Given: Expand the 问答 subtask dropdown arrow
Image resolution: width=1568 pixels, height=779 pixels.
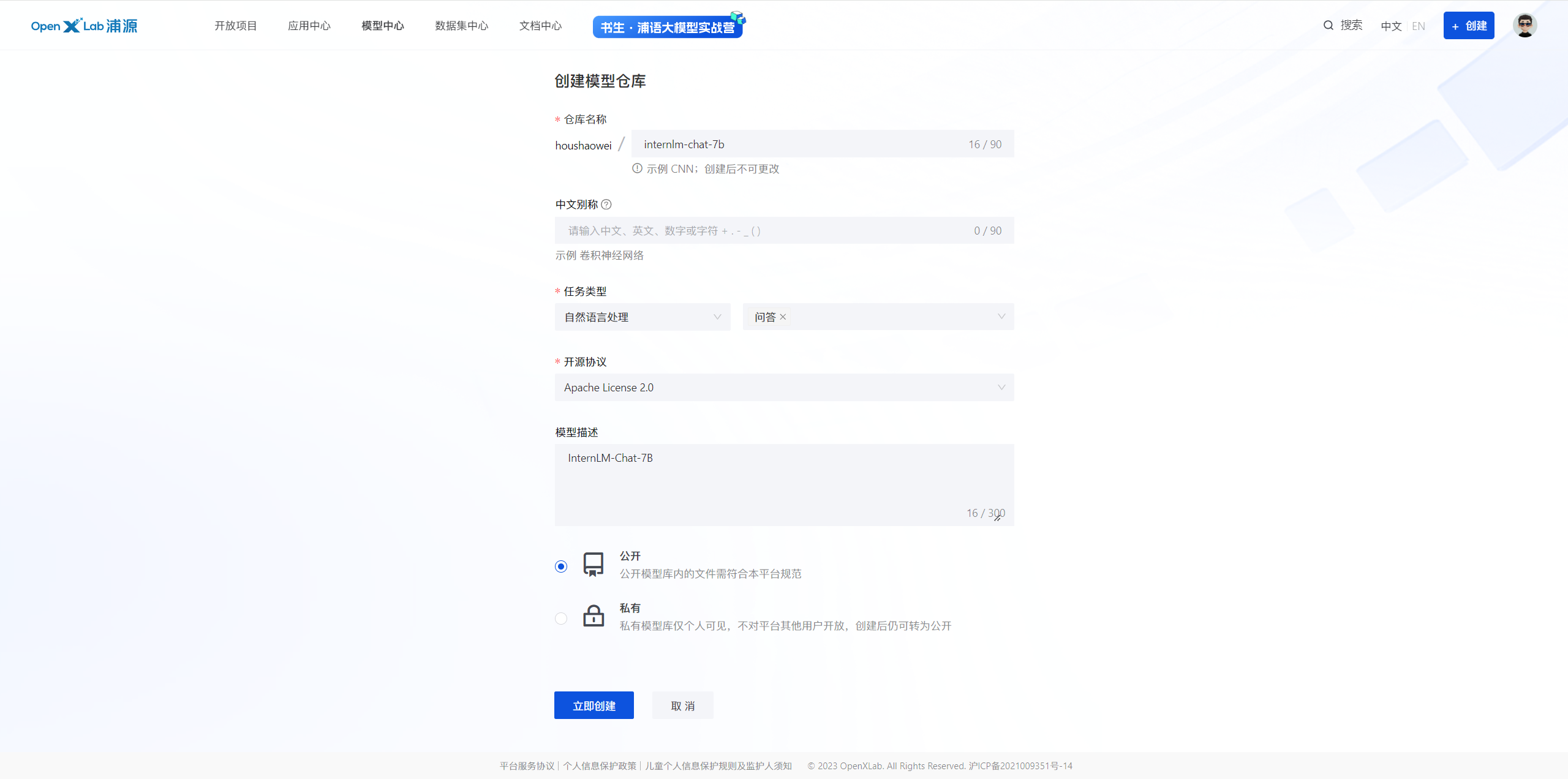Looking at the screenshot, I should click(1001, 317).
